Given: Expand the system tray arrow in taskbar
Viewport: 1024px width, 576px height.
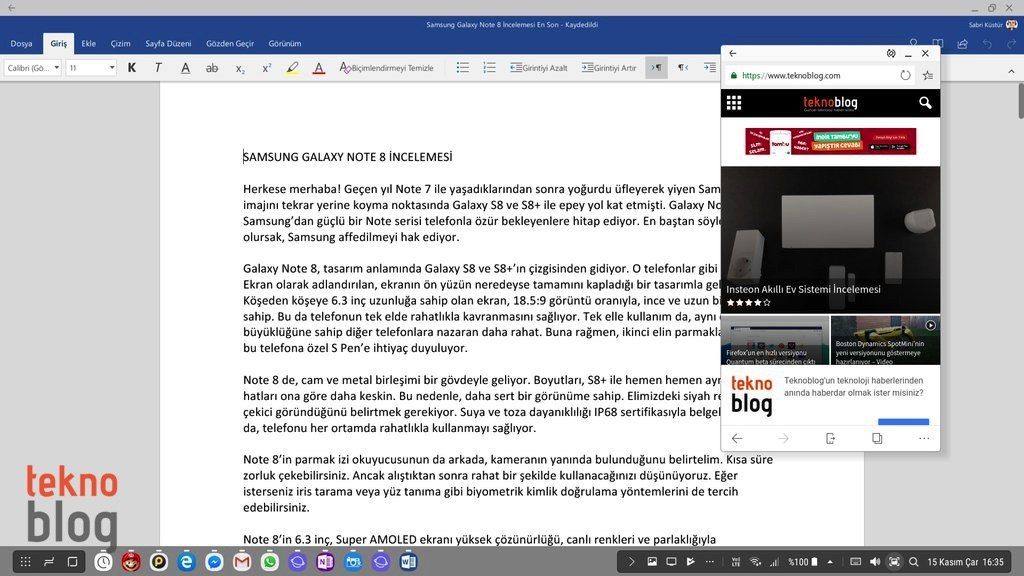Looking at the screenshot, I should point(630,562).
